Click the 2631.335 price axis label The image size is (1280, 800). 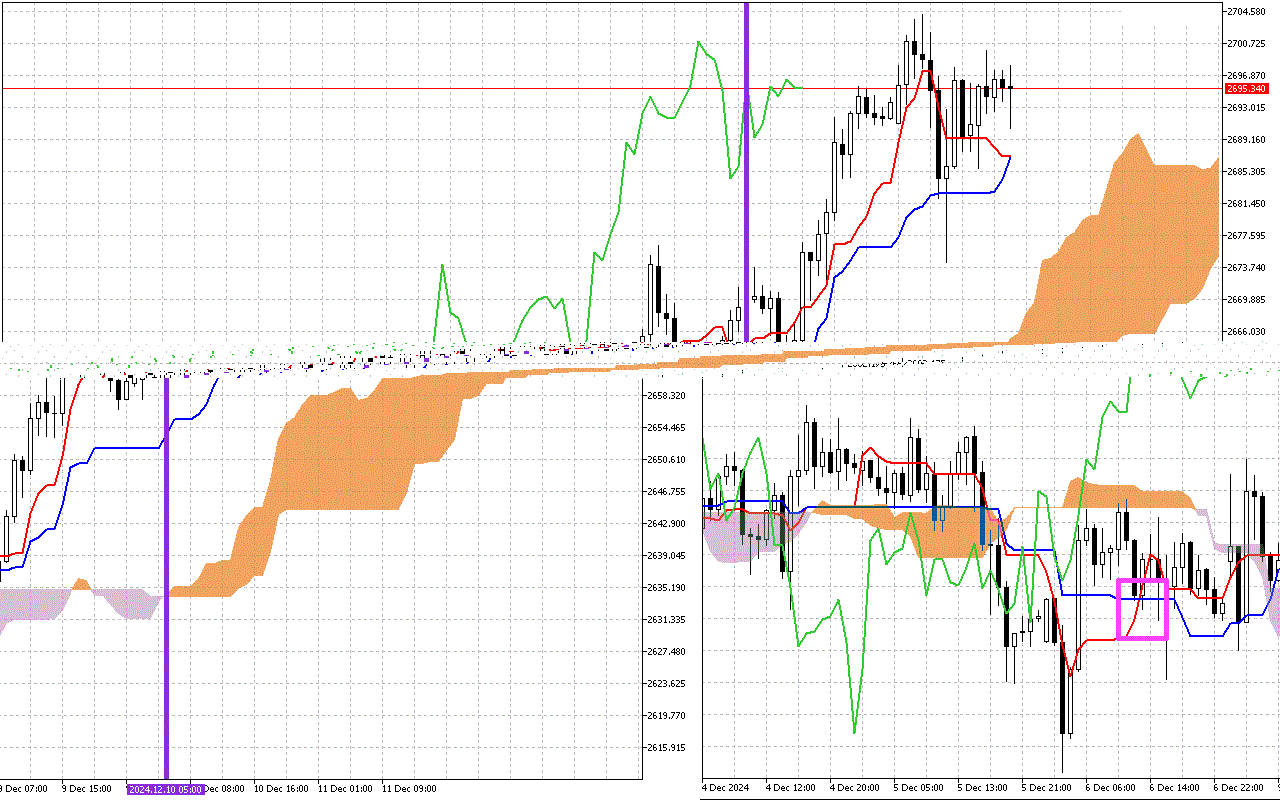[666, 620]
